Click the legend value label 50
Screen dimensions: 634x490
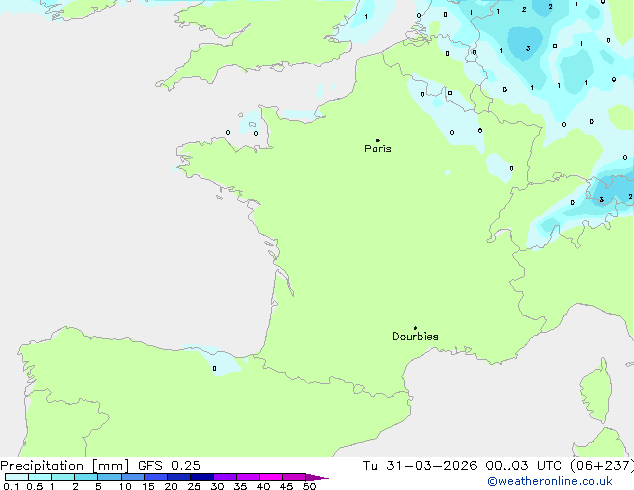[x=309, y=486]
